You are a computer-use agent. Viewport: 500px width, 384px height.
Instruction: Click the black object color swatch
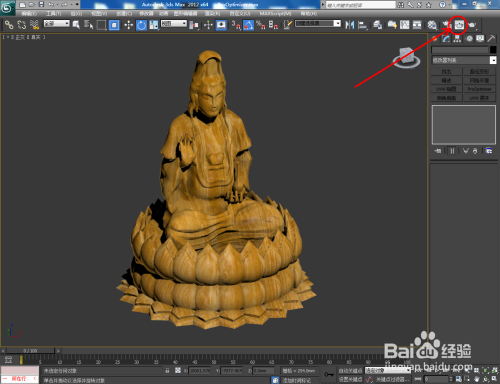point(493,50)
